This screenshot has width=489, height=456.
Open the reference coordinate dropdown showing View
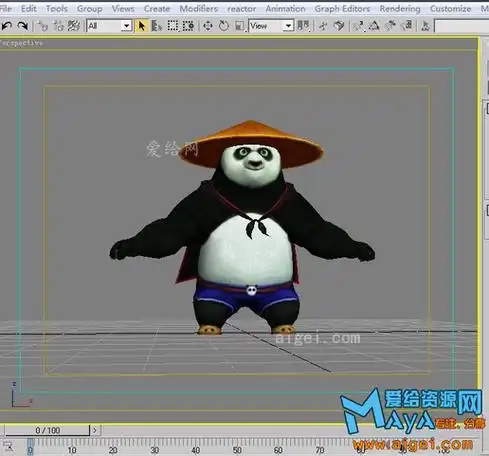pos(271,26)
